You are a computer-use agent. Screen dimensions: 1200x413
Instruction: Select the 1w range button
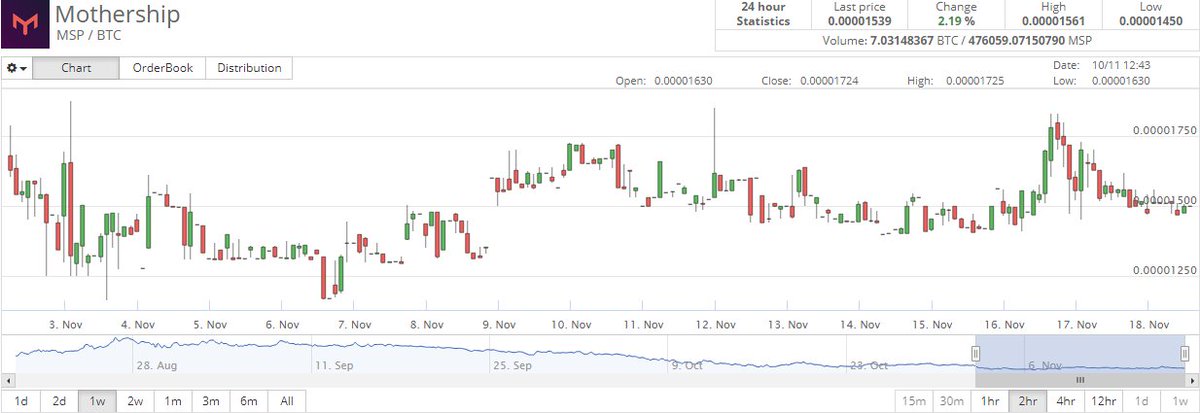tap(97, 401)
